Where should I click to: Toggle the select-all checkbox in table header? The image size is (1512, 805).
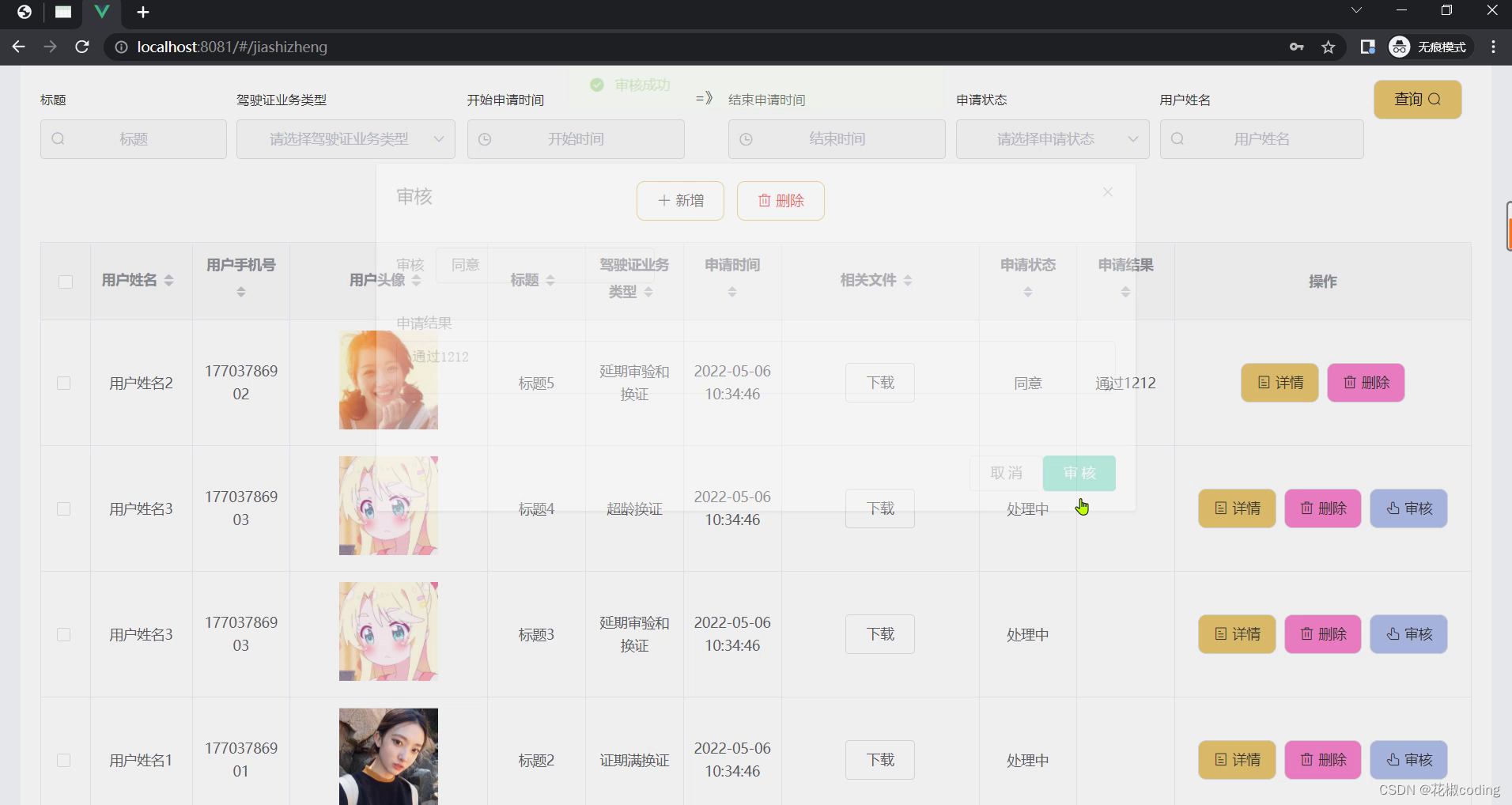(66, 282)
